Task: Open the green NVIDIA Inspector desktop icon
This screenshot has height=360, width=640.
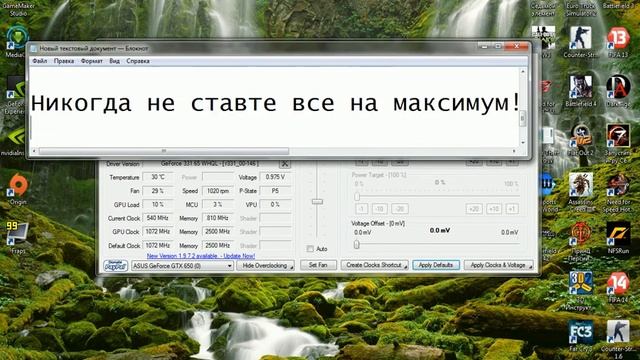Action: [x=17, y=137]
